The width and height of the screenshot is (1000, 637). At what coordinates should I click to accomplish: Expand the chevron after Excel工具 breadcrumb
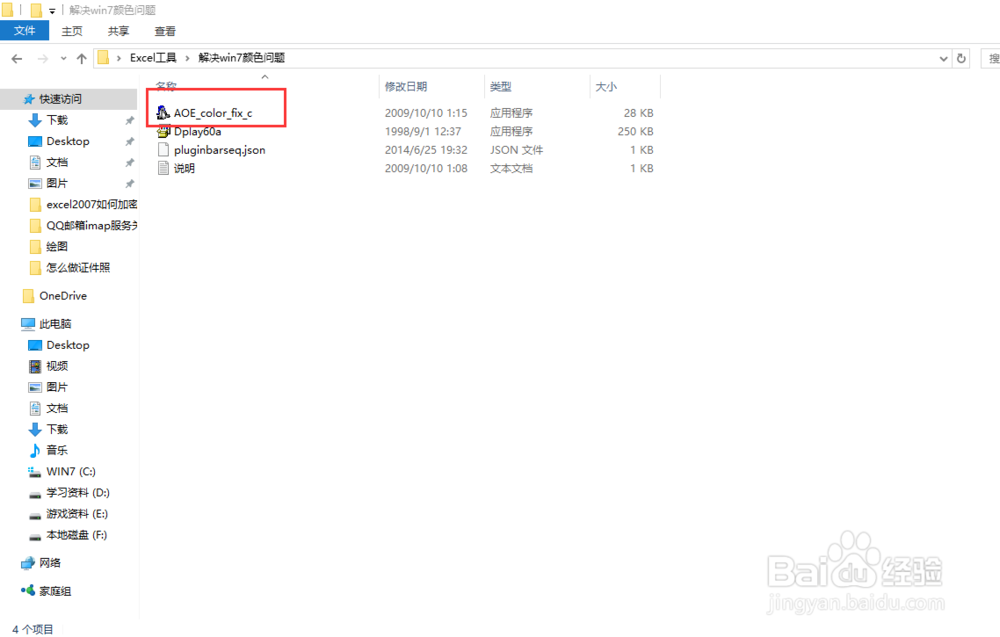(188, 59)
